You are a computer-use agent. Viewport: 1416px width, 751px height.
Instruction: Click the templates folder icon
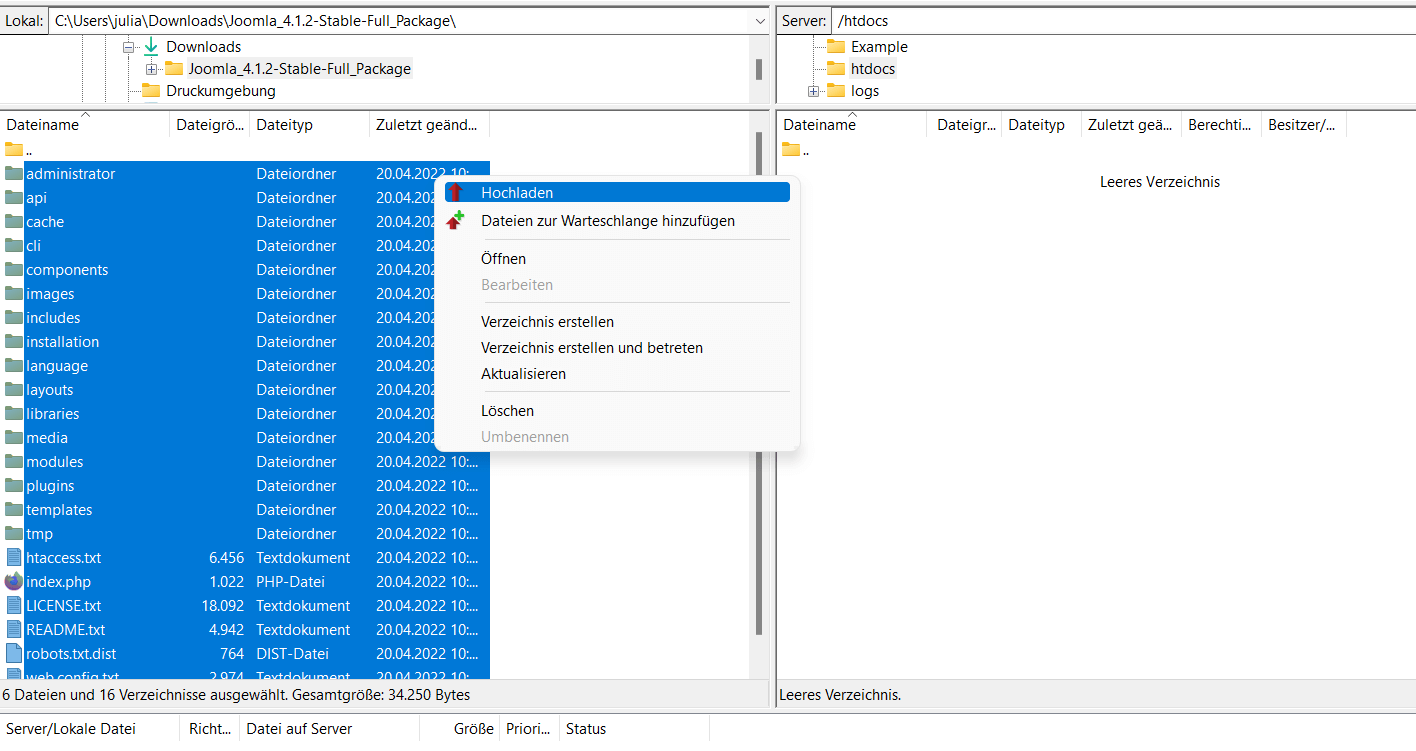click(14, 509)
